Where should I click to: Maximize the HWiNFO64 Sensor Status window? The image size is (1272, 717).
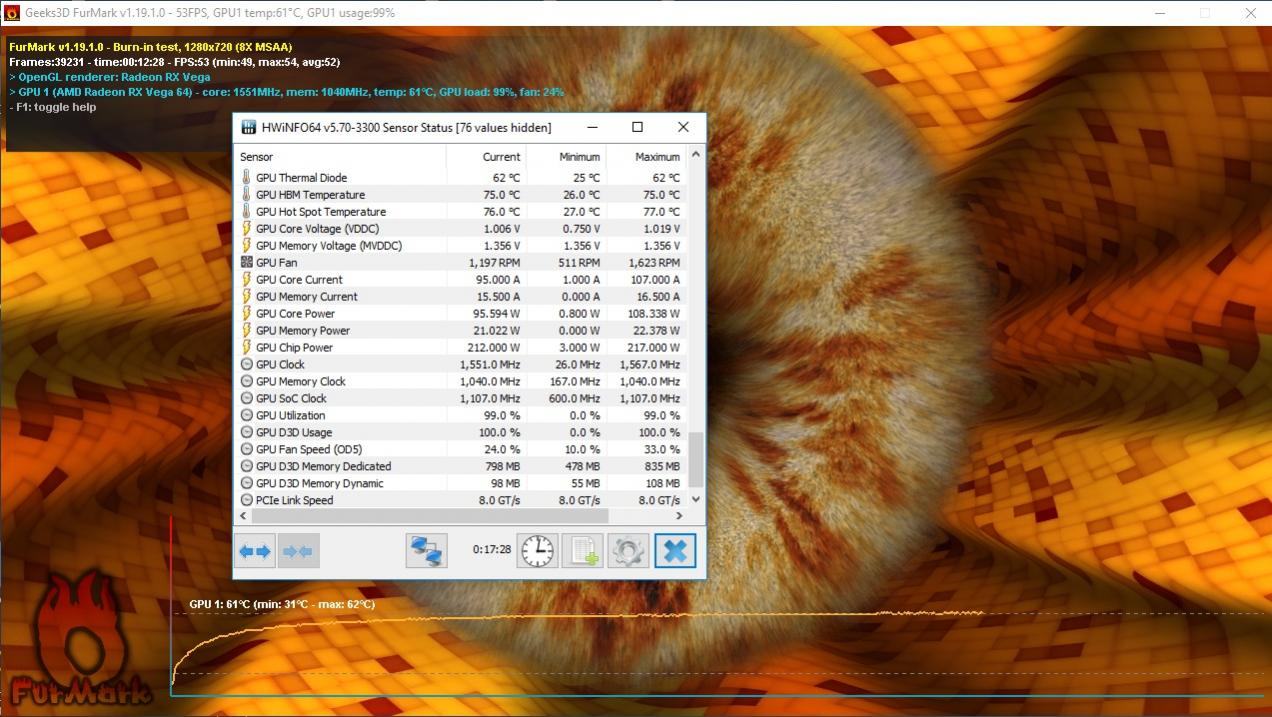click(637, 127)
